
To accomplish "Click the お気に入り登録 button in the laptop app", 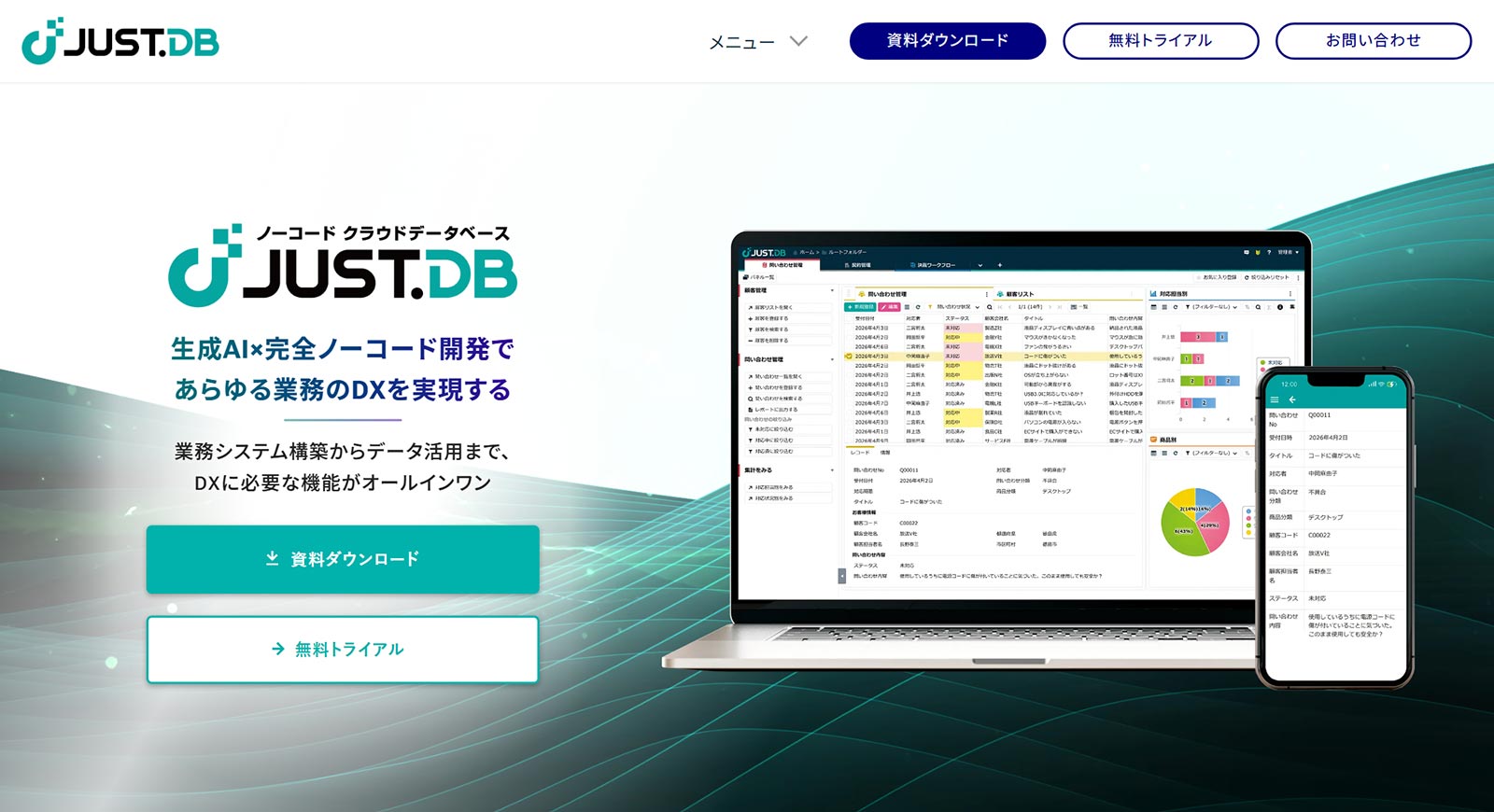I will coord(1217,277).
